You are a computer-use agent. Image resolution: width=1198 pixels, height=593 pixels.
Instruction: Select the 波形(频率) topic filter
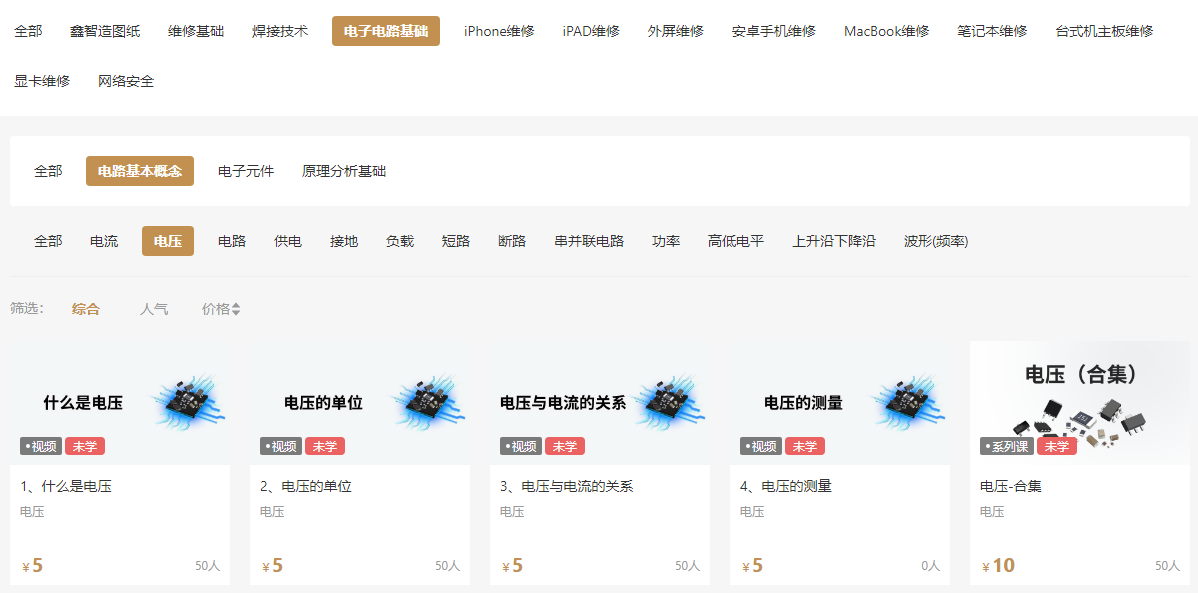936,241
